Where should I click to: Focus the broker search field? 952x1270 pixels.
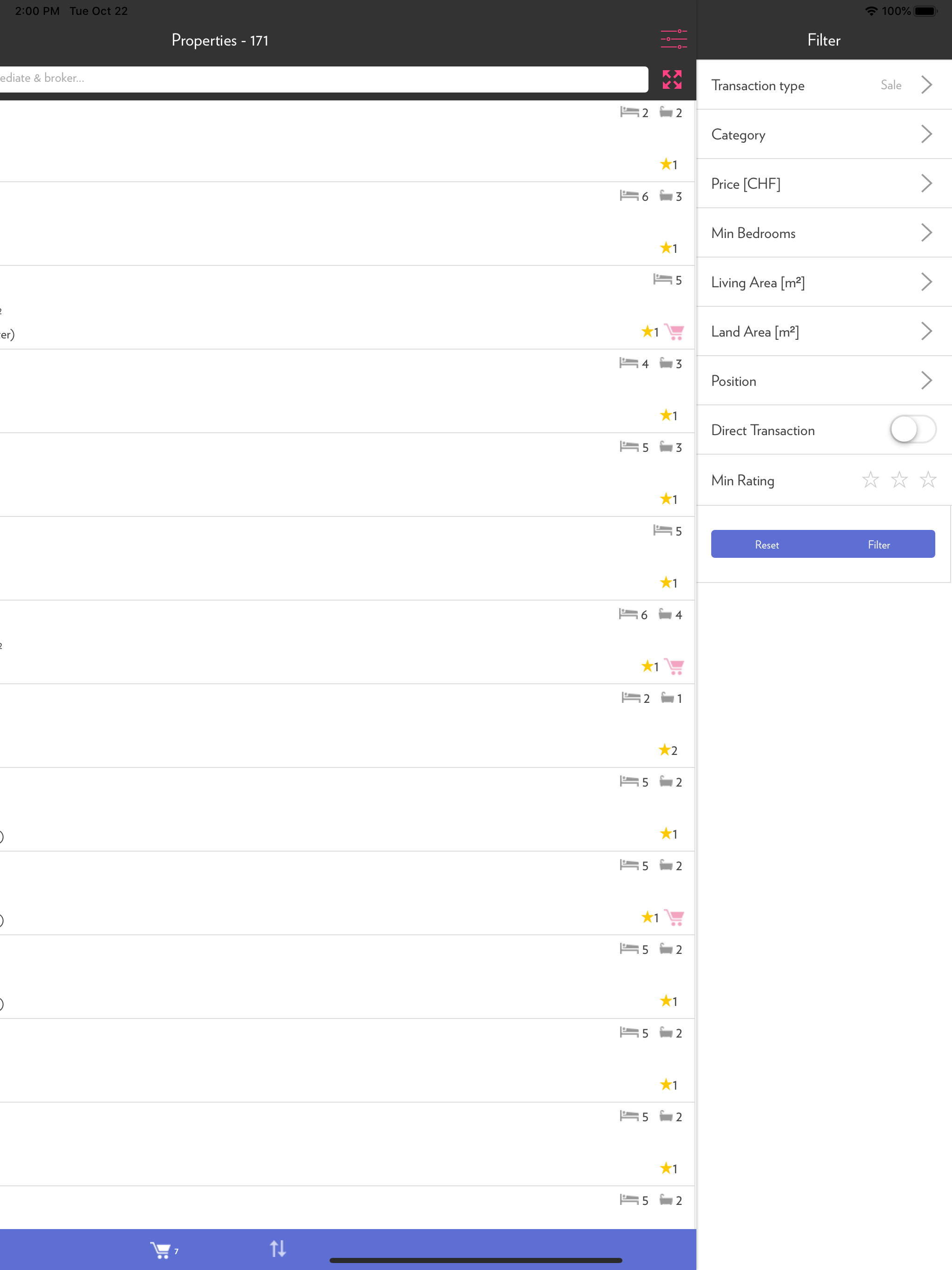[x=324, y=79]
